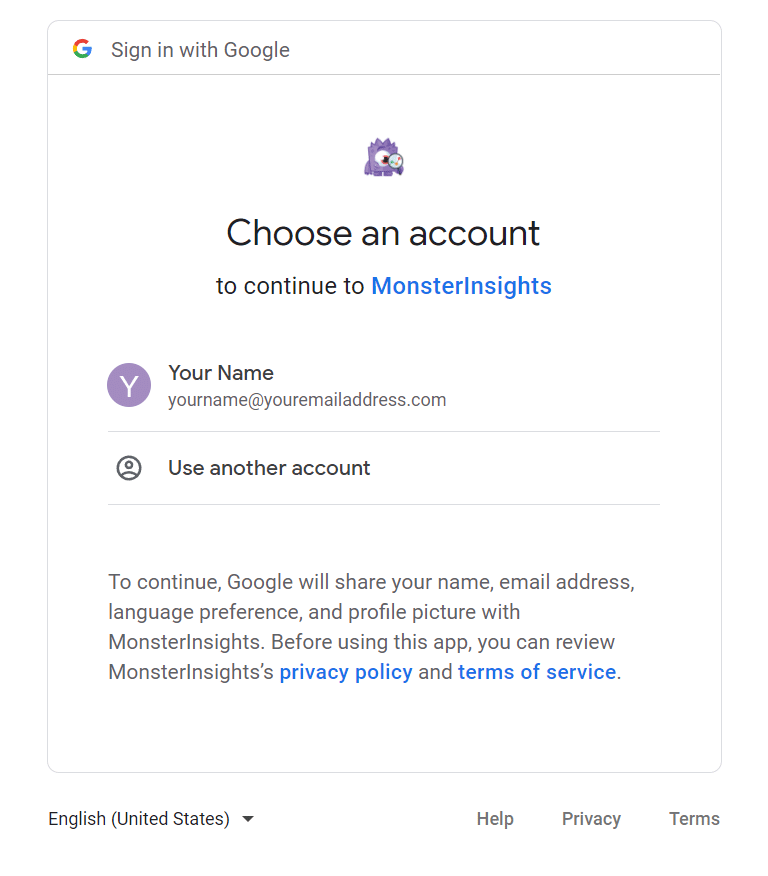The height and width of the screenshot is (876, 768).
Task: Click the language dropdown arrow
Action: (x=248, y=819)
